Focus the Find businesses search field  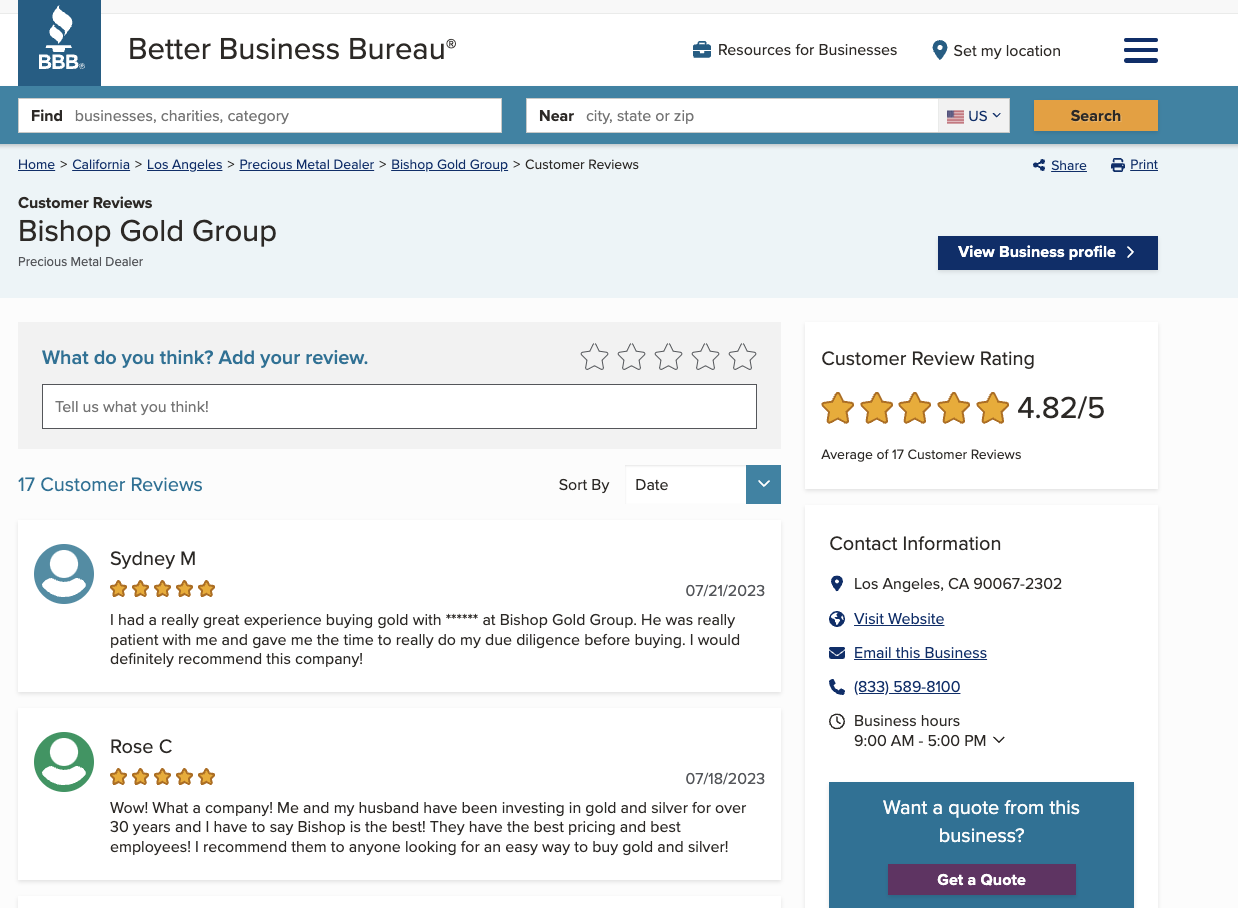point(260,116)
